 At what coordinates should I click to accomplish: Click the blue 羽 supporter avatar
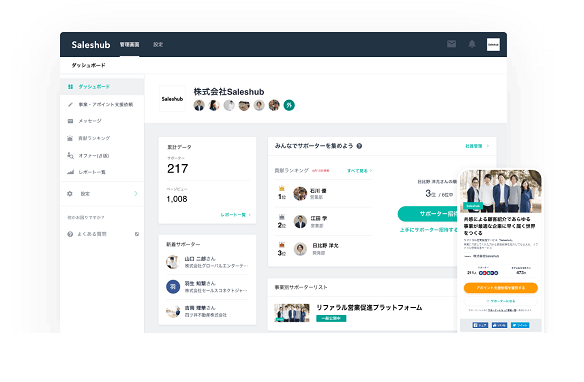173,287
